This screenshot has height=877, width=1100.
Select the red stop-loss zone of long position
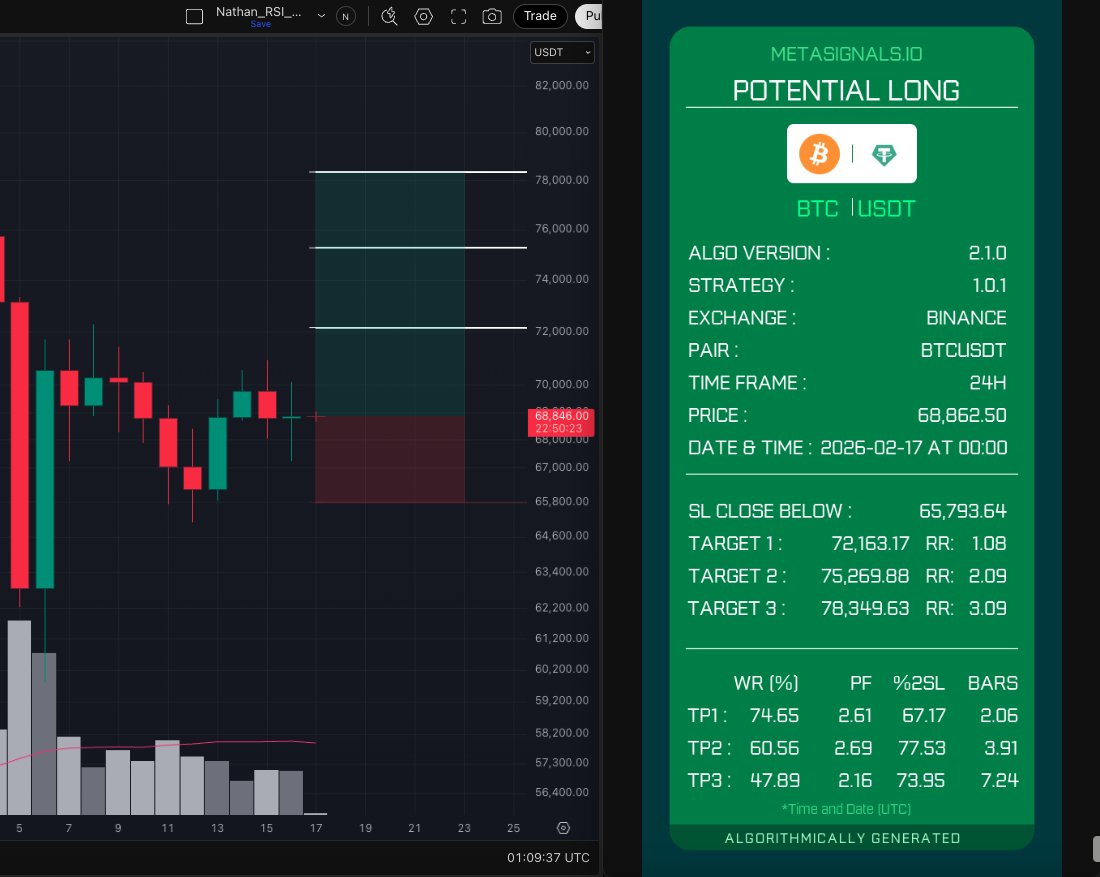390,460
